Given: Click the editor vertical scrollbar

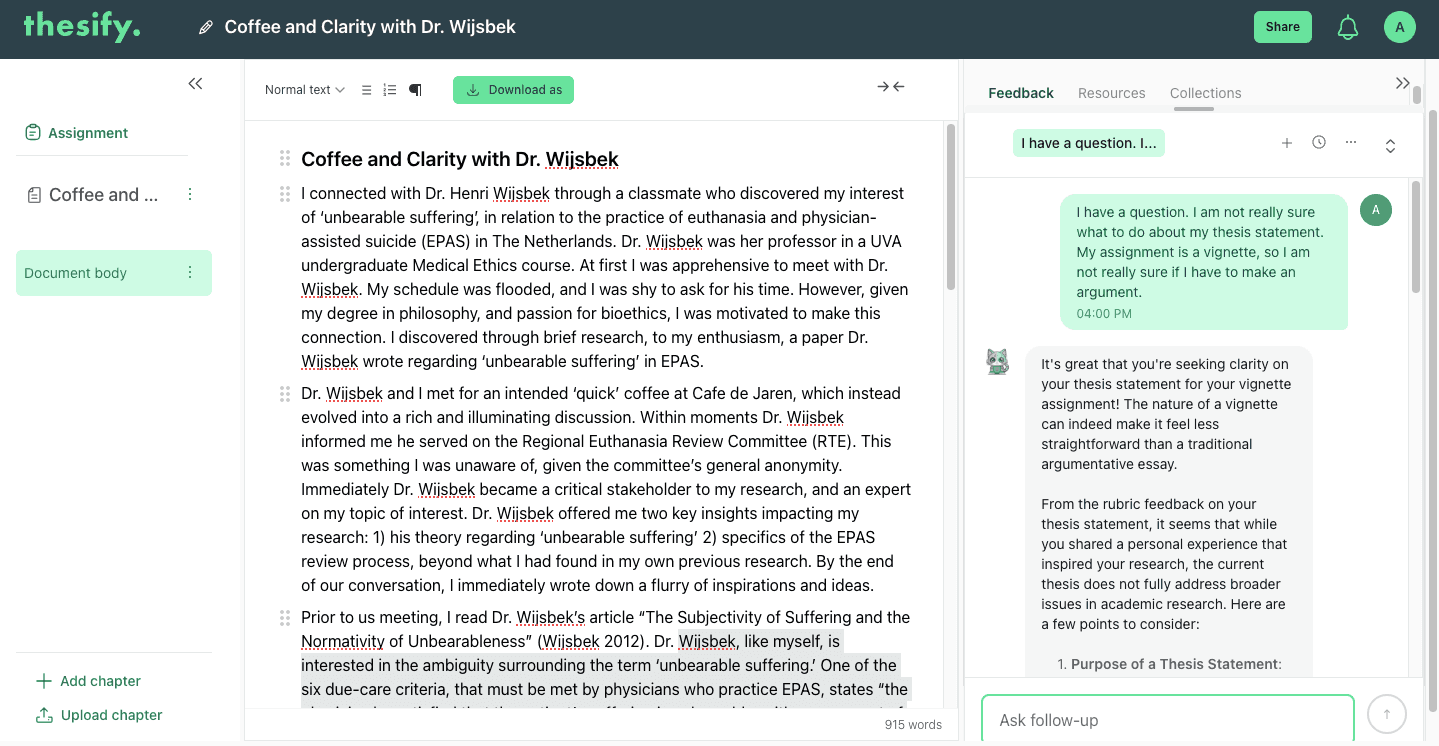Looking at the screenshot, I should [950, 208].
